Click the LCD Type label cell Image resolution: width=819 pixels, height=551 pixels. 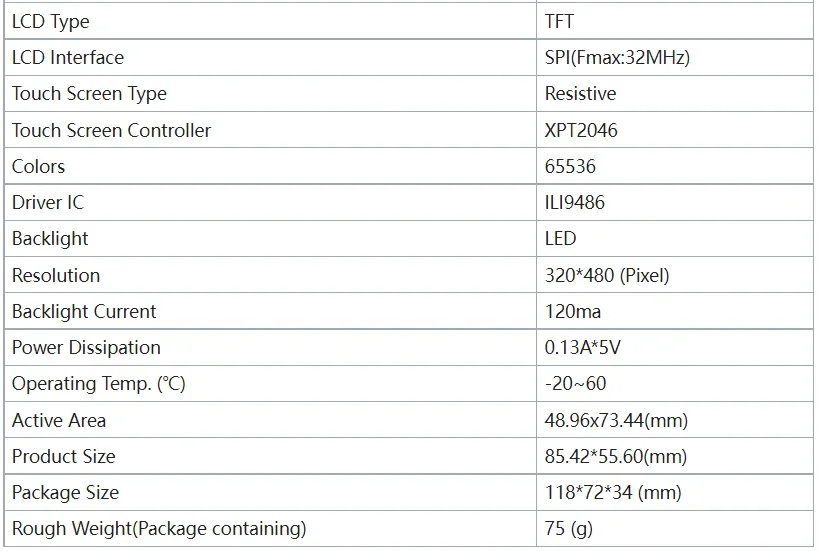point(51,21)
